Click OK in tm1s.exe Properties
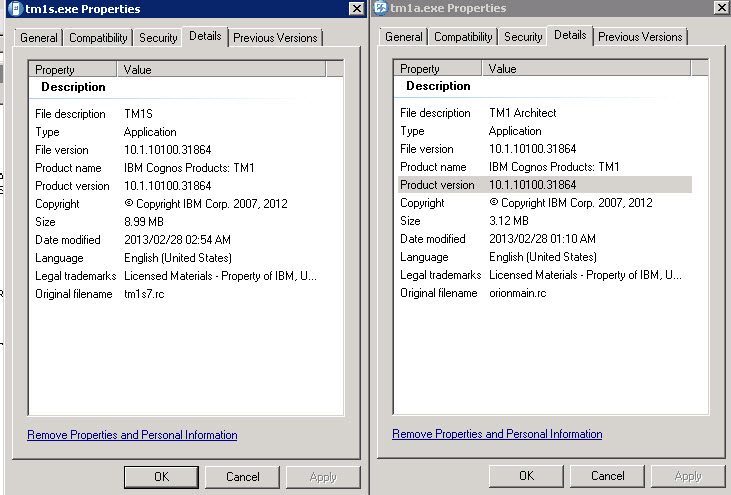The width and height of the screenshot is (731, 495). 161,477
